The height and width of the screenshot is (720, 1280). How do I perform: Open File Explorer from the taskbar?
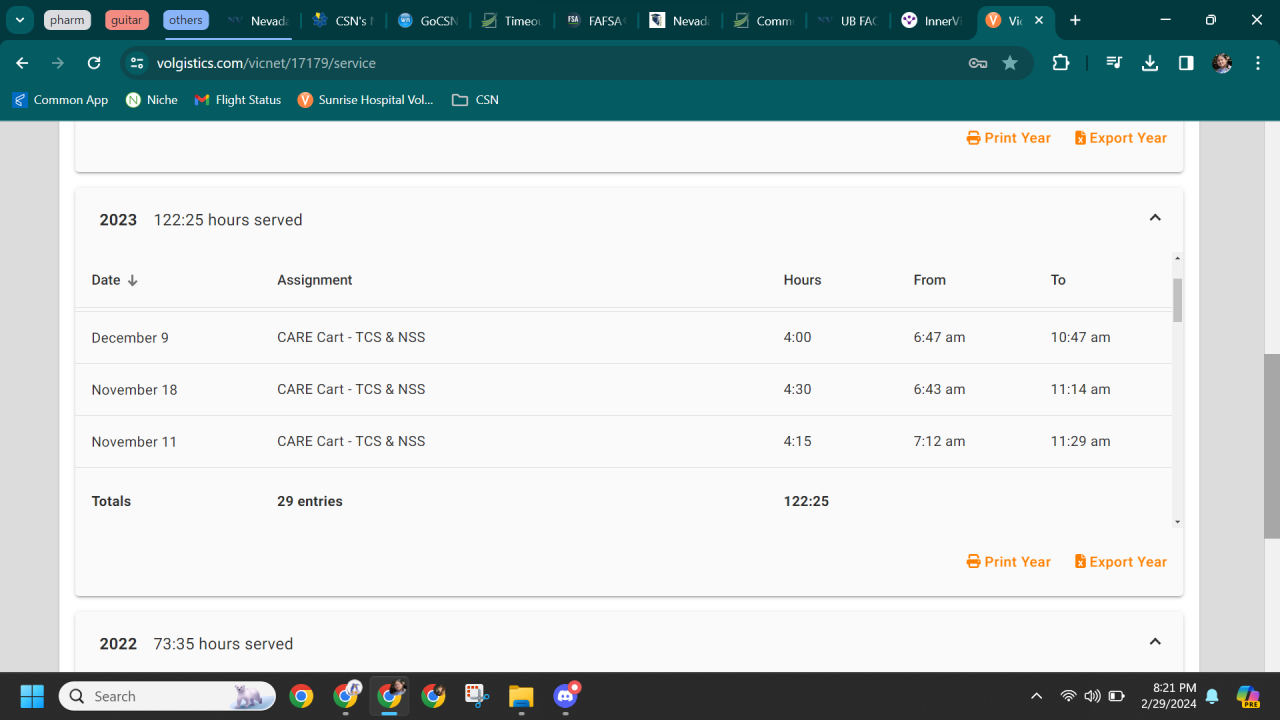point(521,696)
